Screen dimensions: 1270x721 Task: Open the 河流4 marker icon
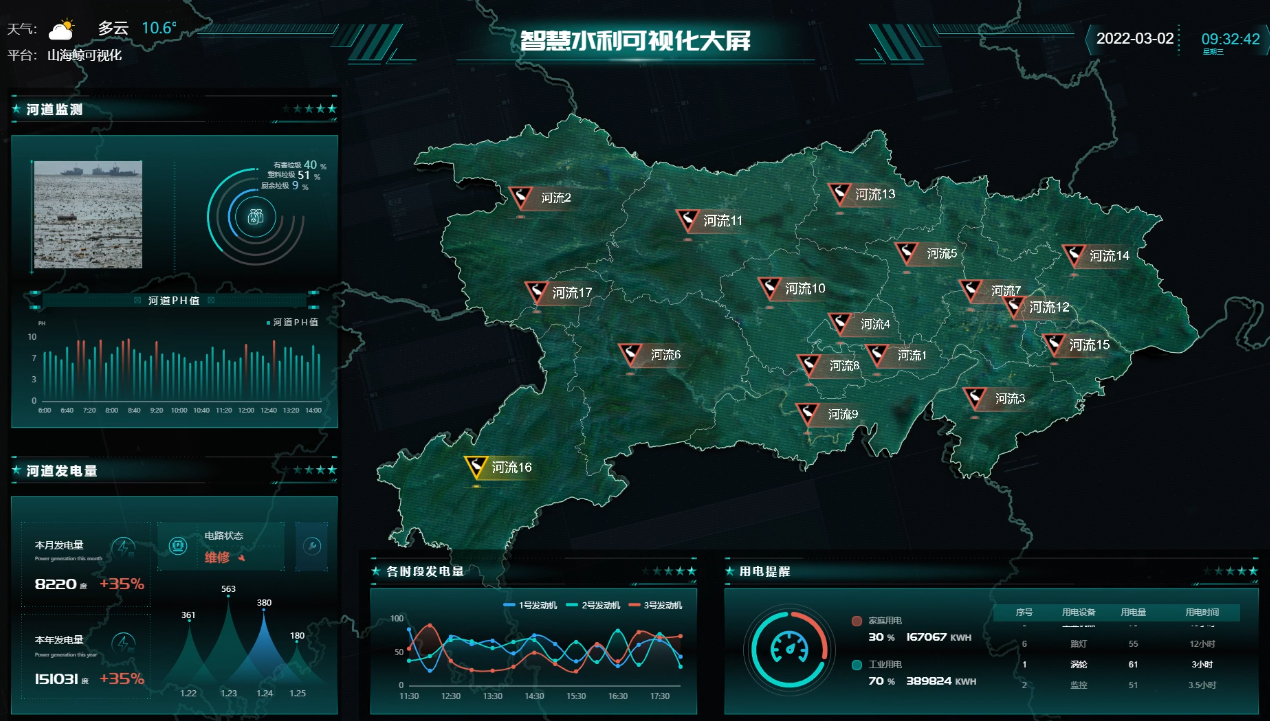point(841,323)
